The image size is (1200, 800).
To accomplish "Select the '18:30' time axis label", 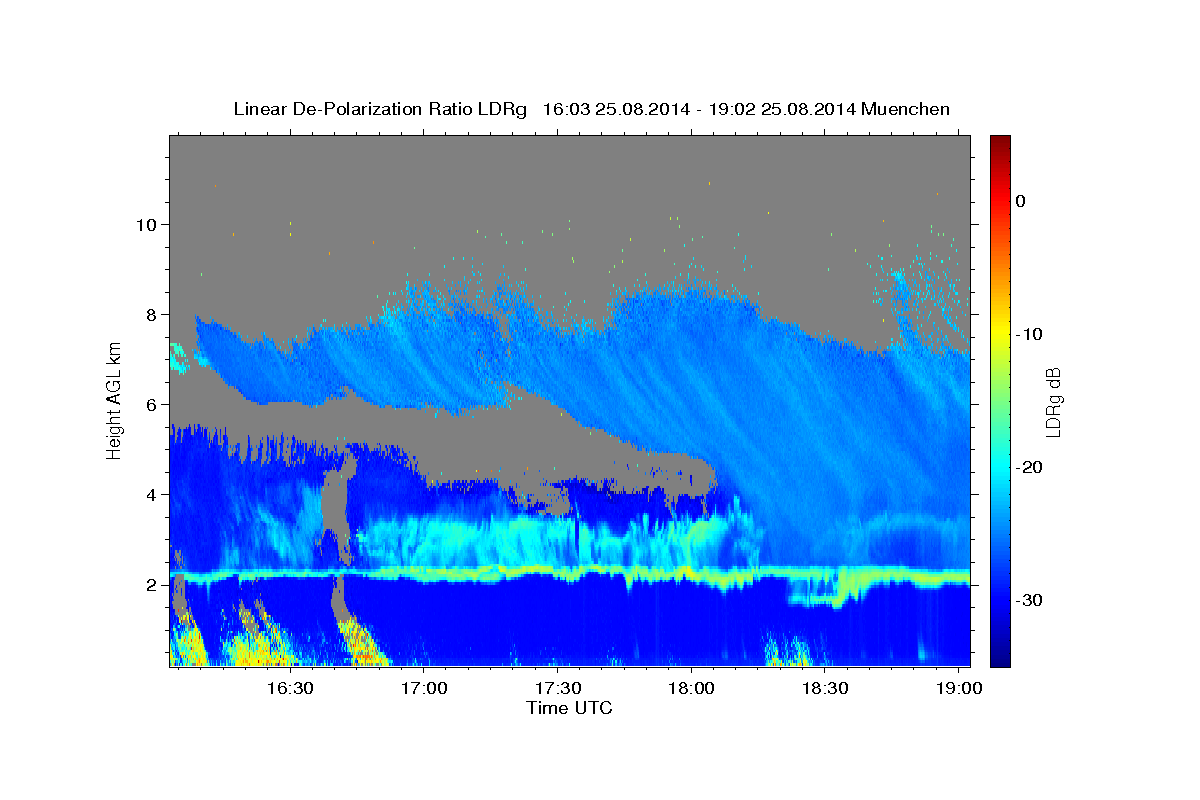I will 825,689.
